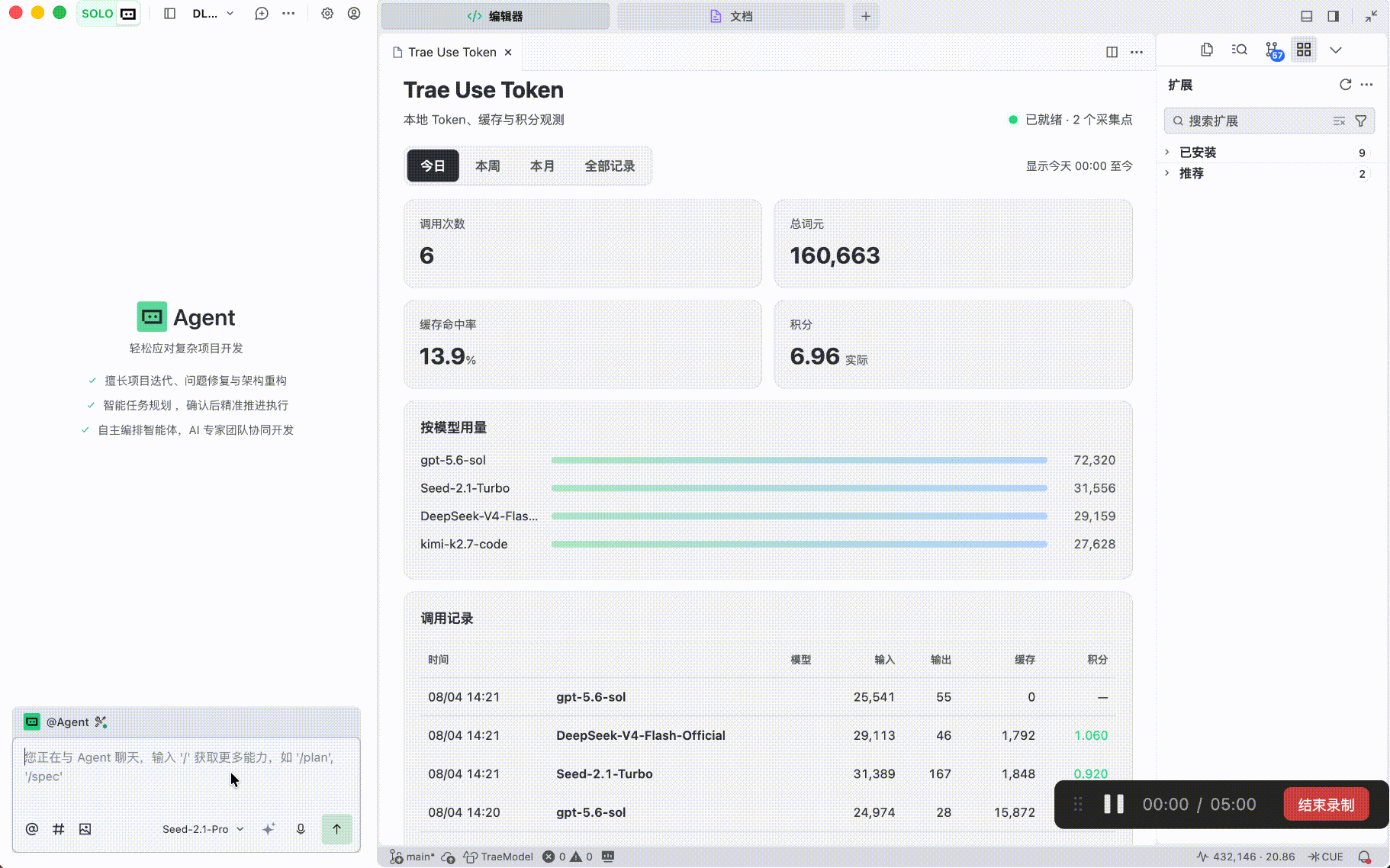This screenshot has height=868, width=1390.
Task: Select the 本月 time range tab
Action: point(542,166)
